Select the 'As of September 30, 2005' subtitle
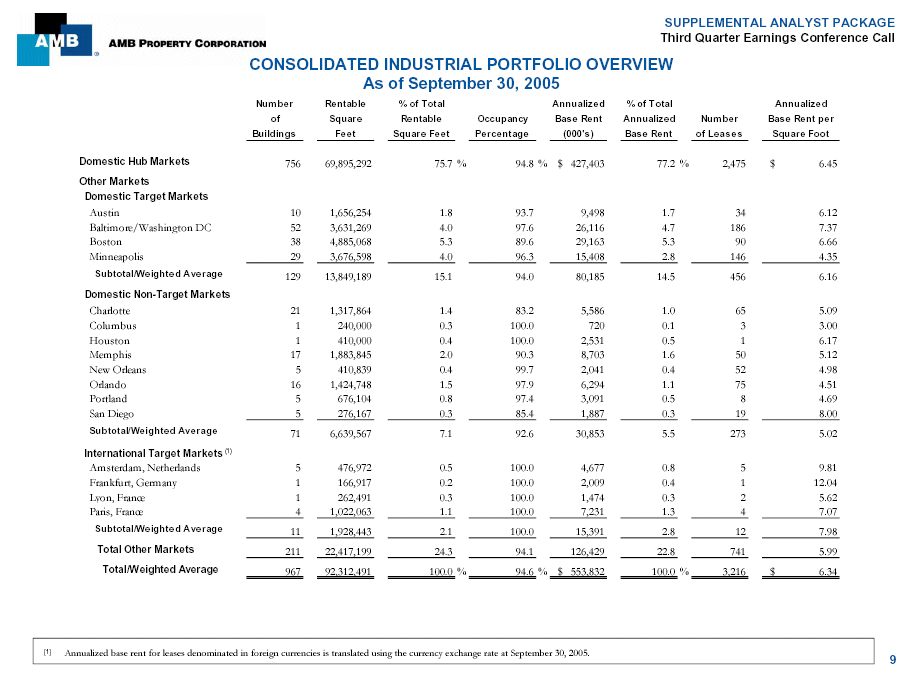 tap(460, 83)
